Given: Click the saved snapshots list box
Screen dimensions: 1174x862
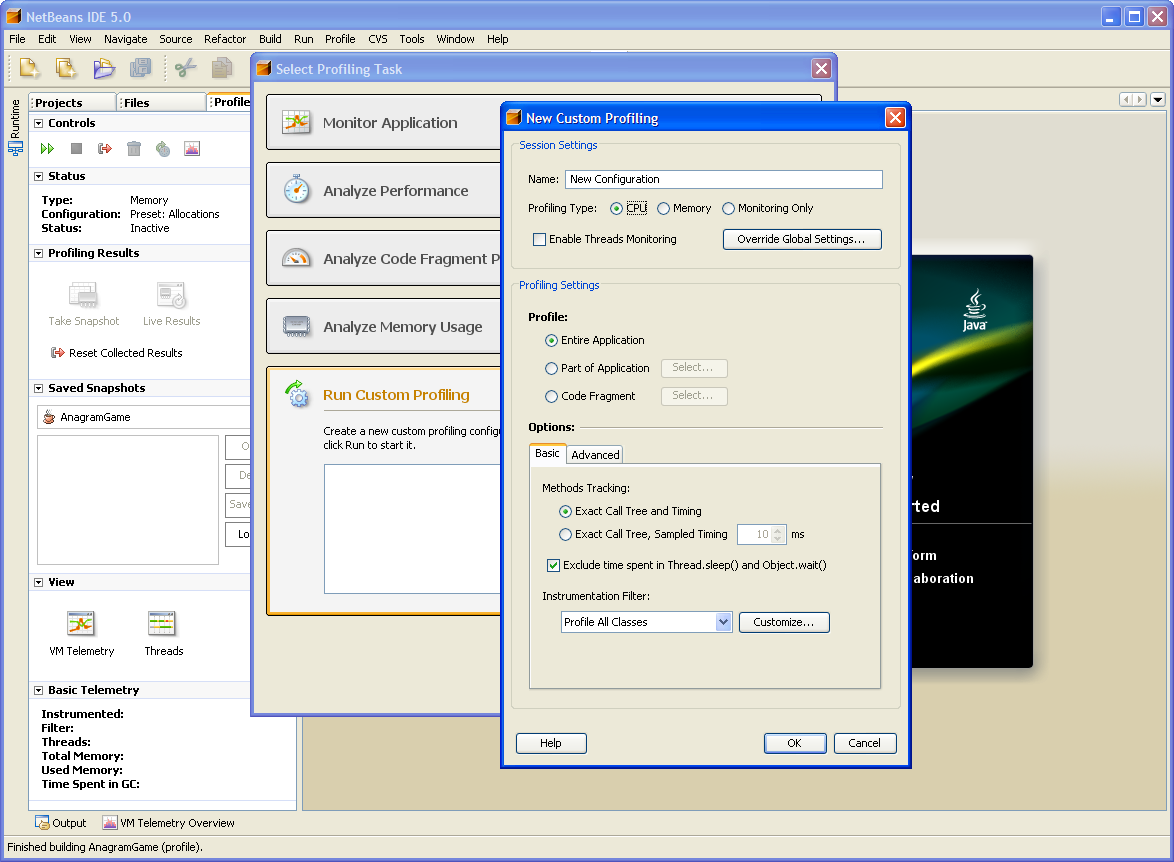Looking at the screenshot, I should pos(128,500).
